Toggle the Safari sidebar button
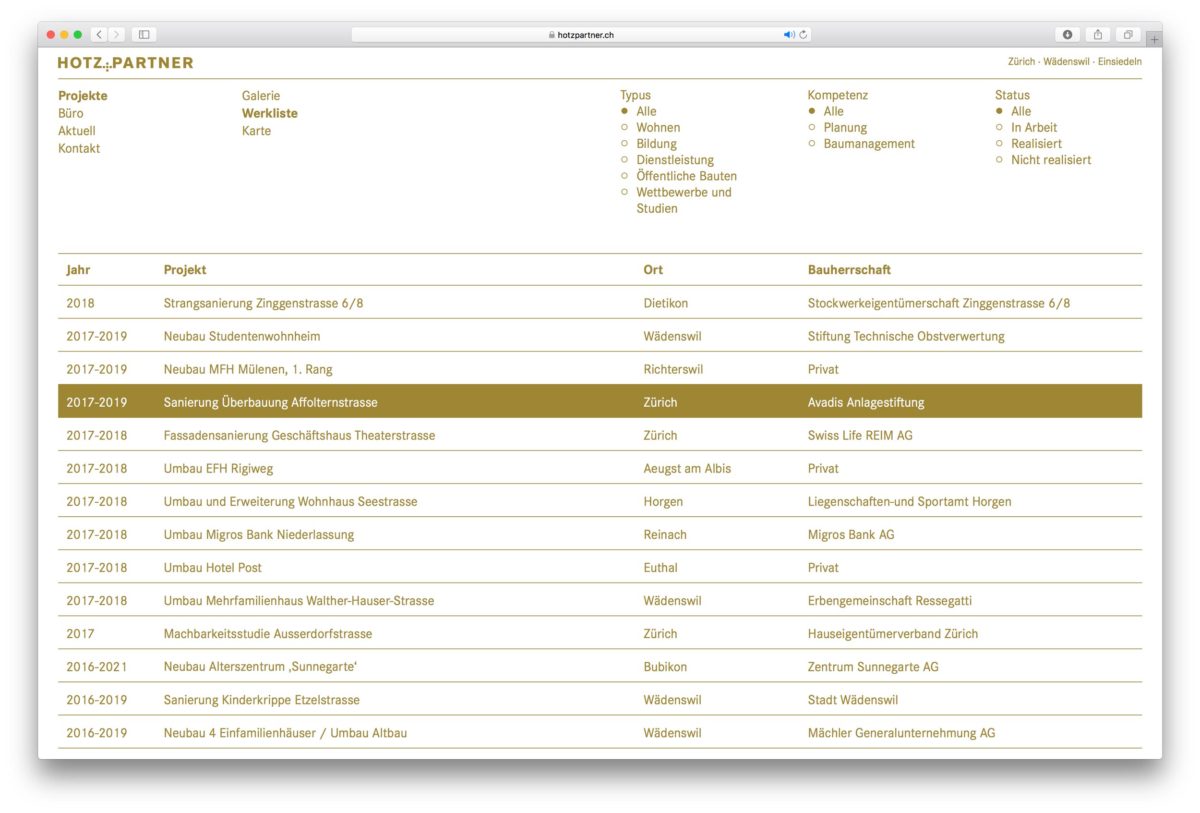This screenshot has height=813, width=1200. 144,35
